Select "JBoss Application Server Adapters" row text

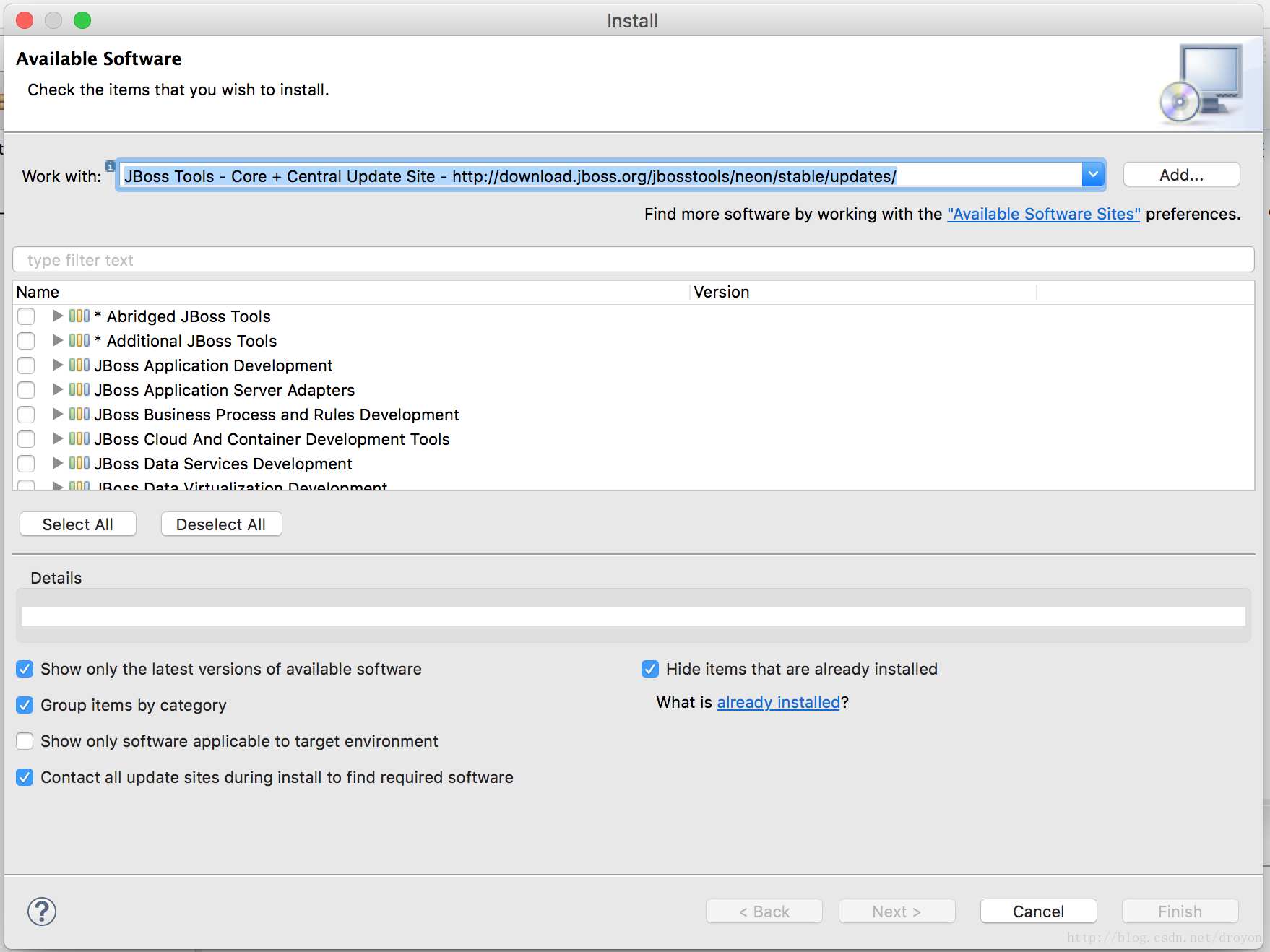pyautogui.click(x=225, y=390)
